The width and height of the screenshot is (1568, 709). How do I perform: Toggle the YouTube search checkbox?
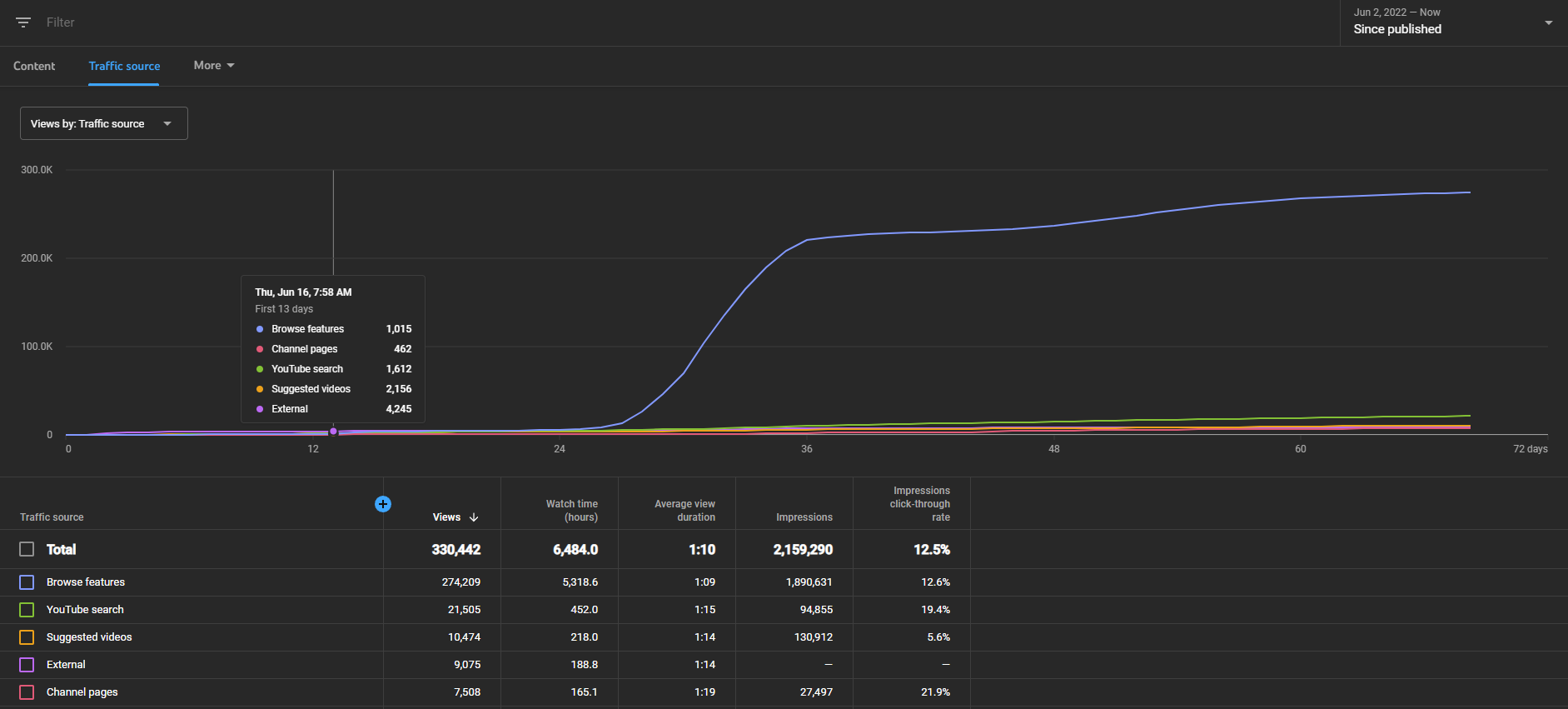coord(27,610)
